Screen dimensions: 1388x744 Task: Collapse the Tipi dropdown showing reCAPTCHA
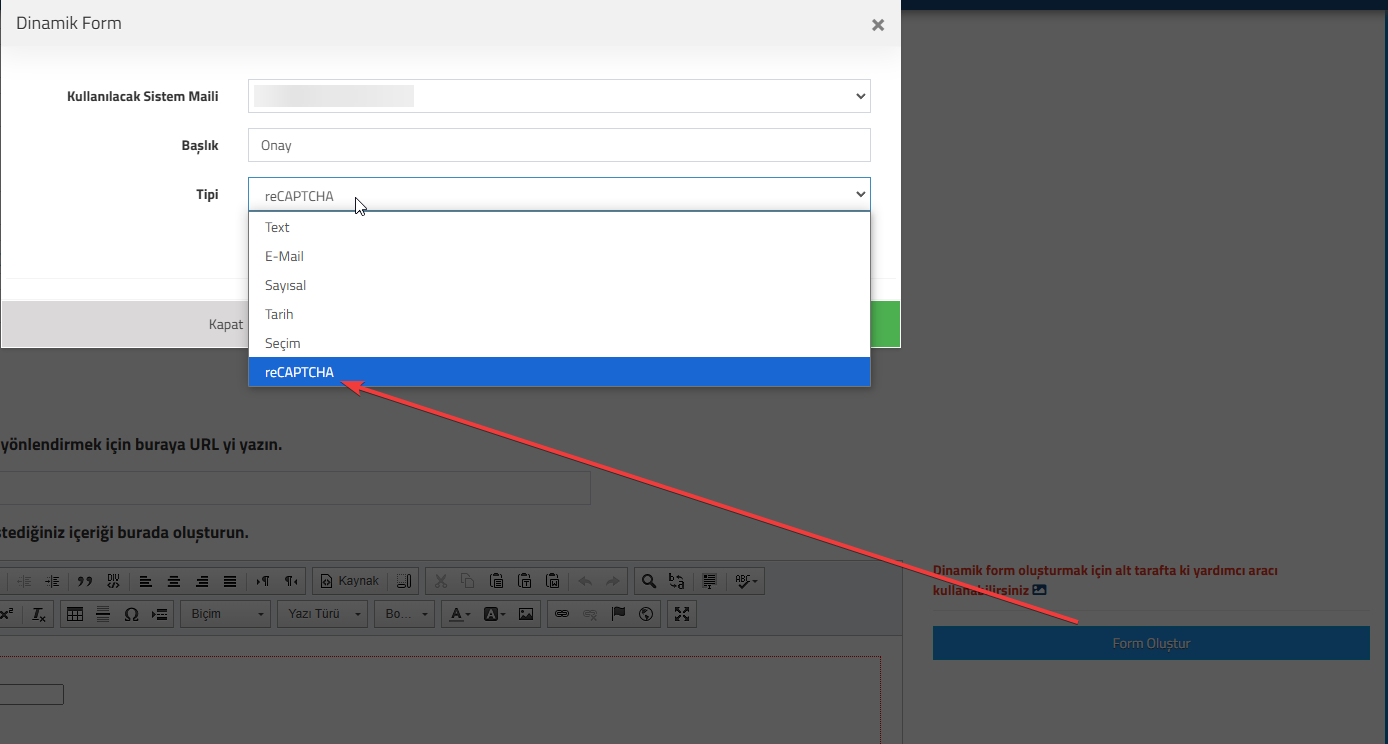point(559,194)
